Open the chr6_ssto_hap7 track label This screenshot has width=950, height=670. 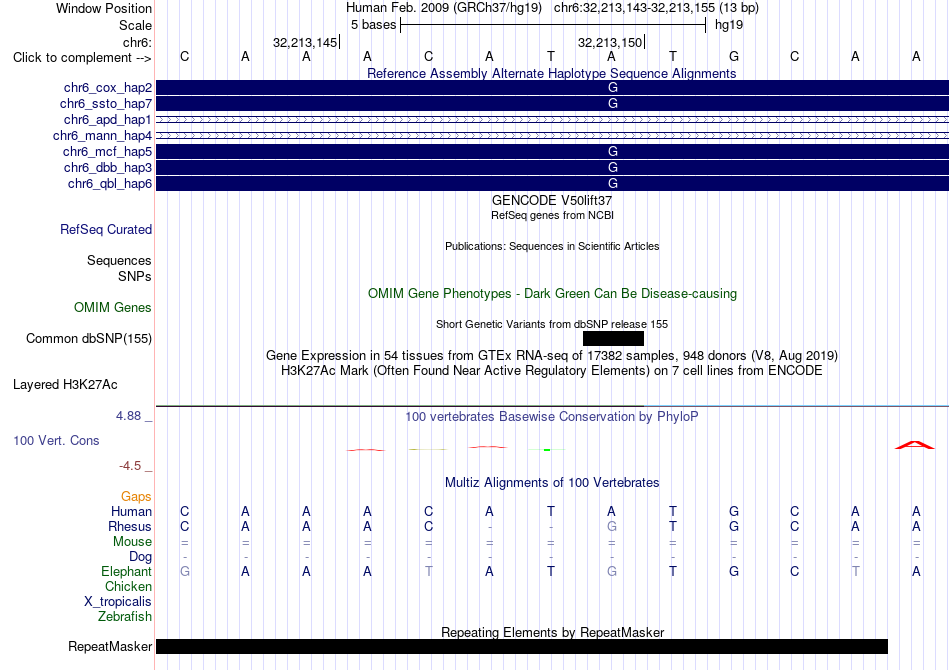pos(105,104)
